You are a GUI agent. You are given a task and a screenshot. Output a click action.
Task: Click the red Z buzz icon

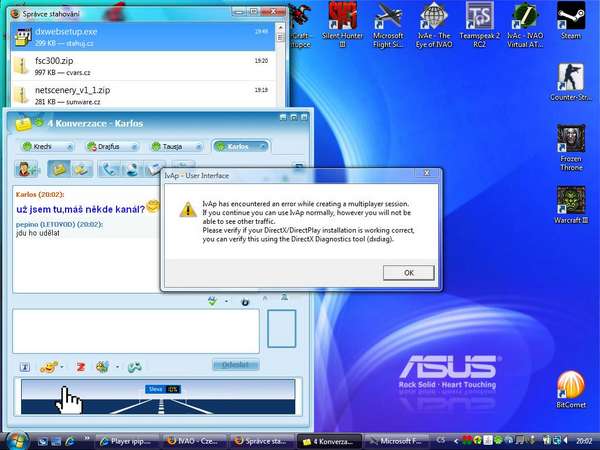tap(80, 367)
